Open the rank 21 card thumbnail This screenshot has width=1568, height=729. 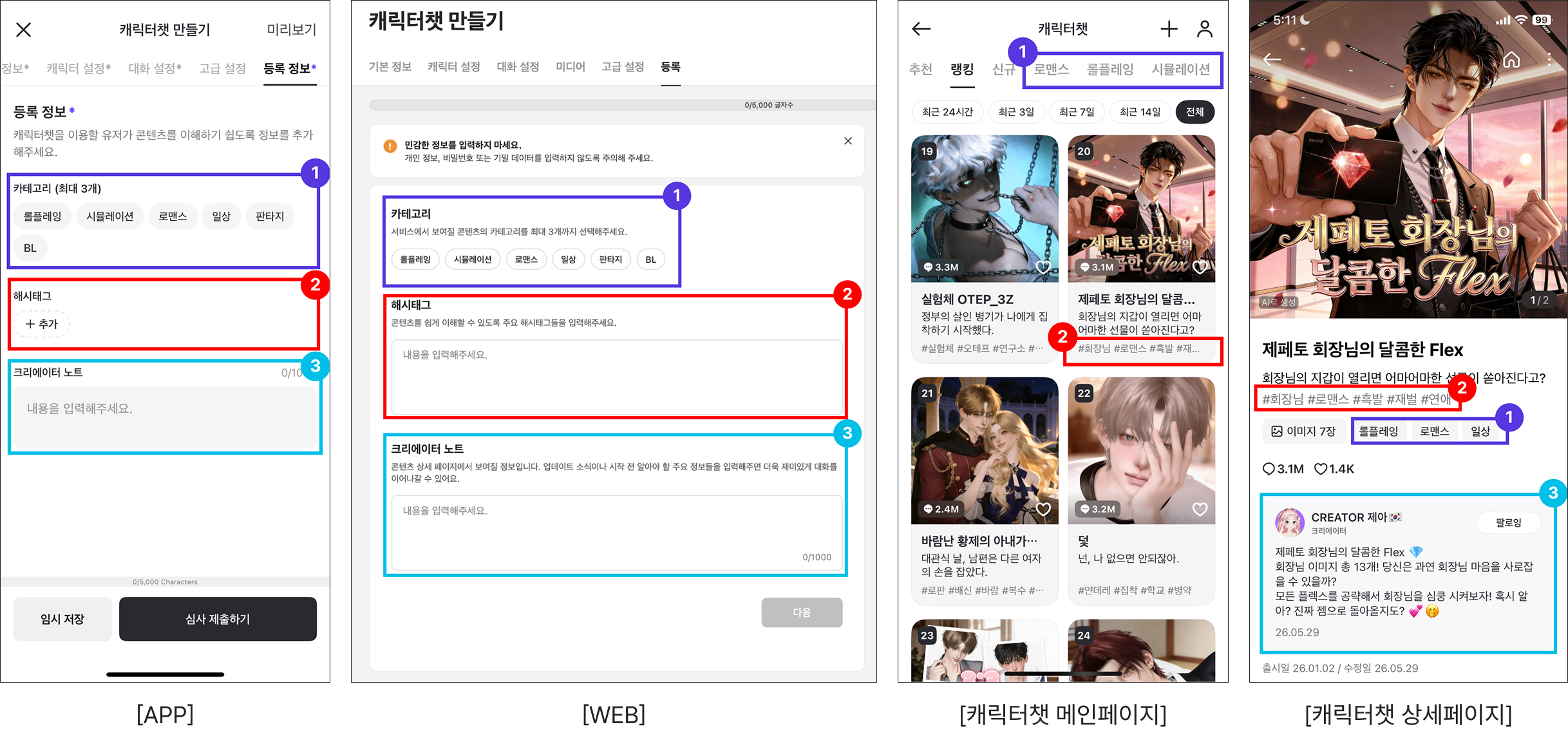coord(985,451)
